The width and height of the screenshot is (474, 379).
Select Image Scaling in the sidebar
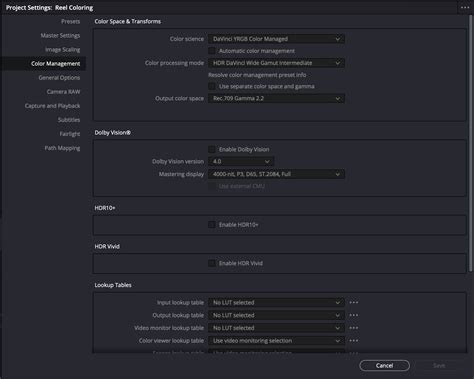pyautogui.click(x=63, y=49)
